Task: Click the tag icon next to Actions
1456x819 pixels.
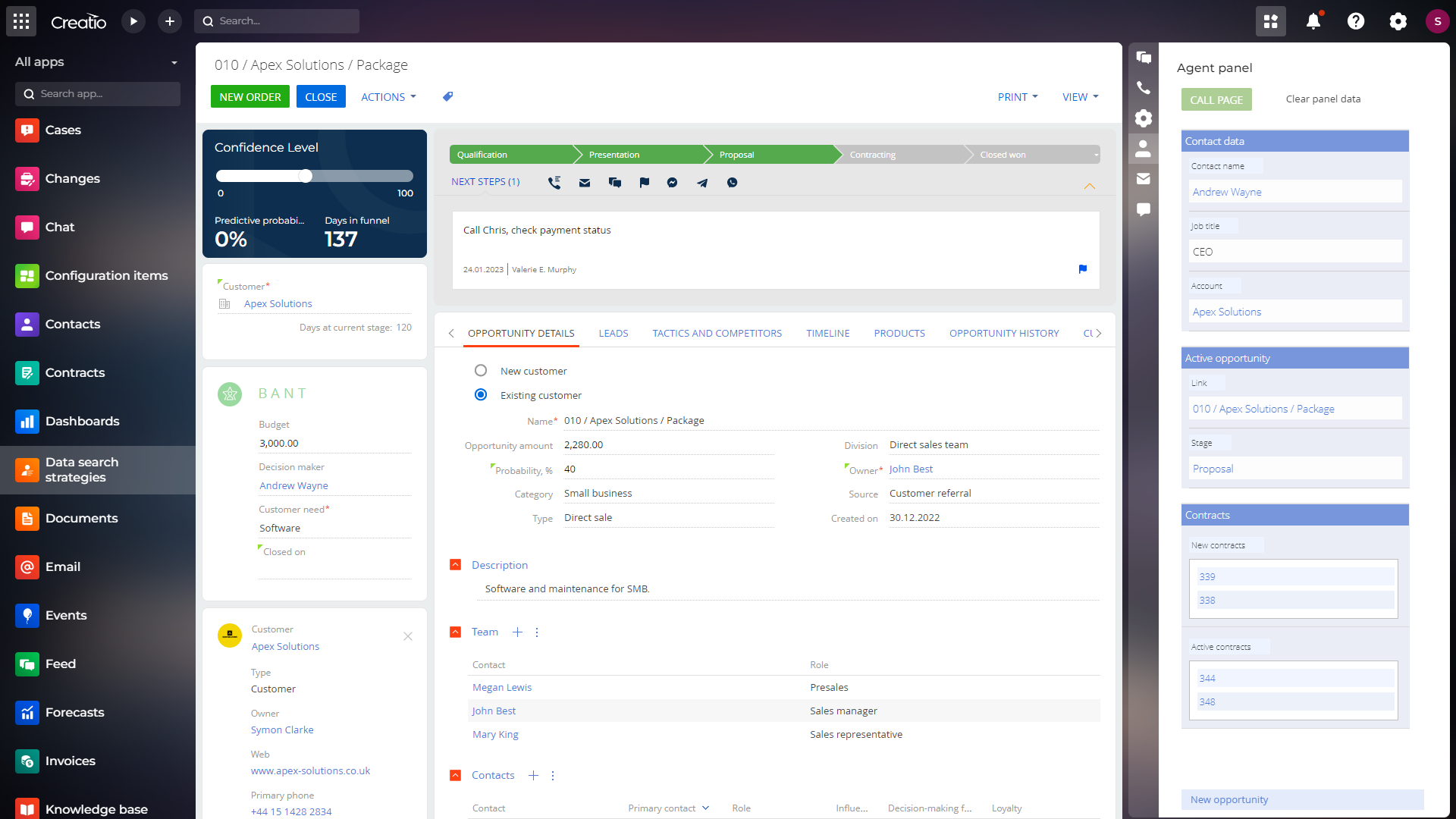Action: 448,97
